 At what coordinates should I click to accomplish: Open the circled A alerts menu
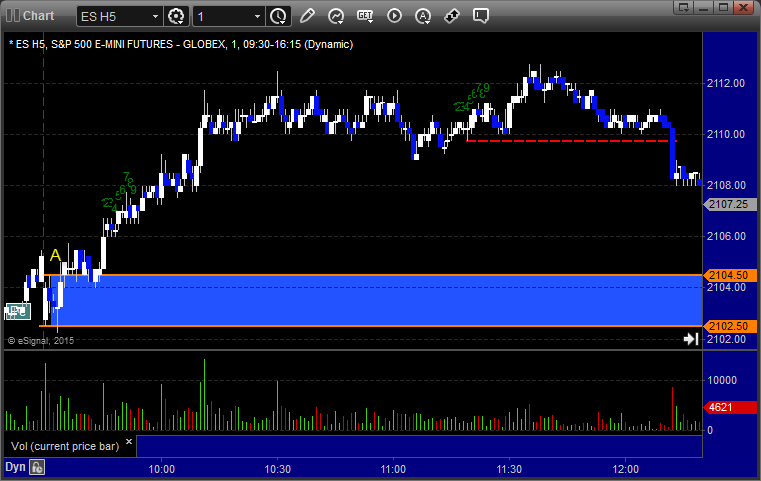tap(423, 16)
